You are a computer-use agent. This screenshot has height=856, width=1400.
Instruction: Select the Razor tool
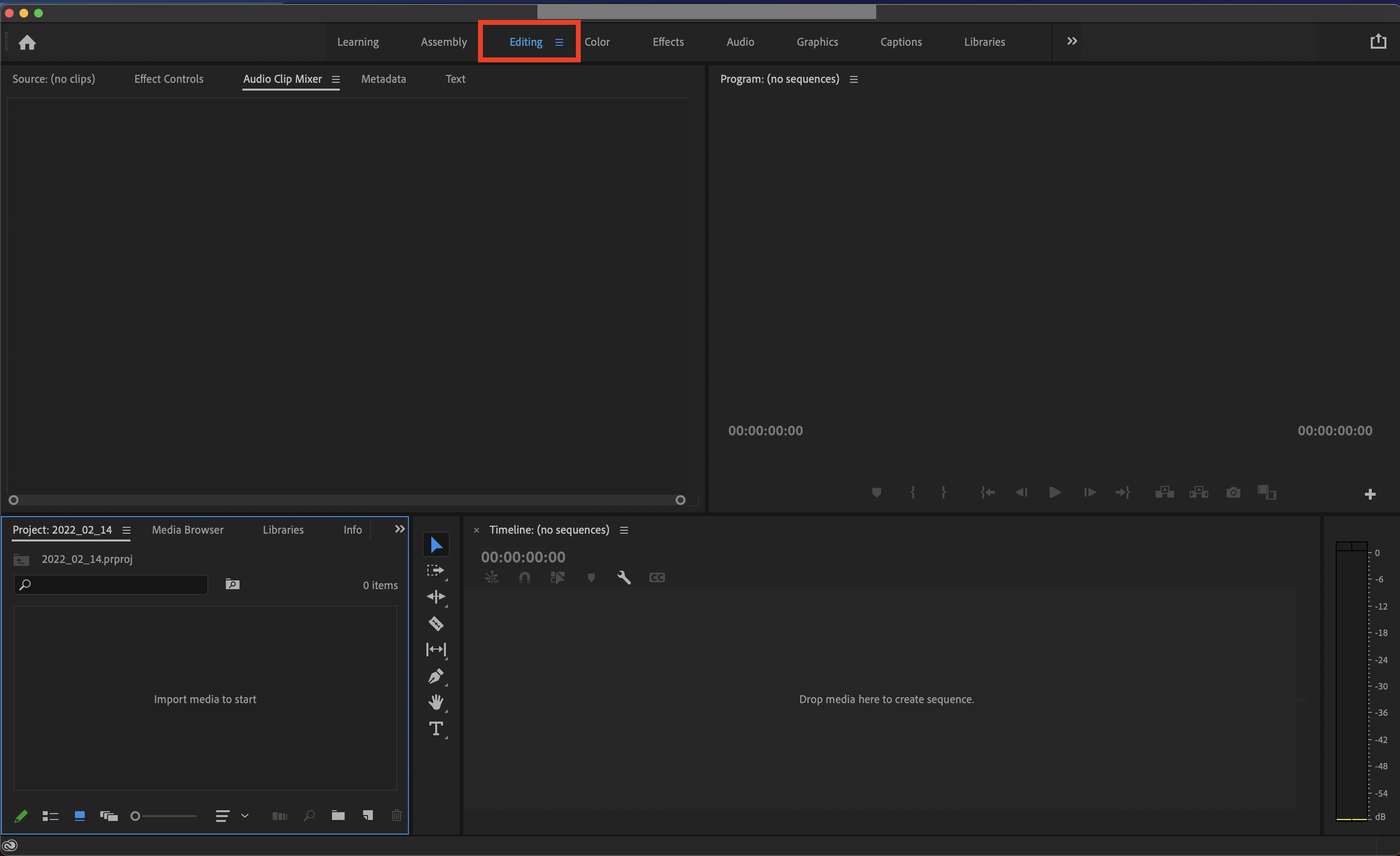(x=436, y=624)
